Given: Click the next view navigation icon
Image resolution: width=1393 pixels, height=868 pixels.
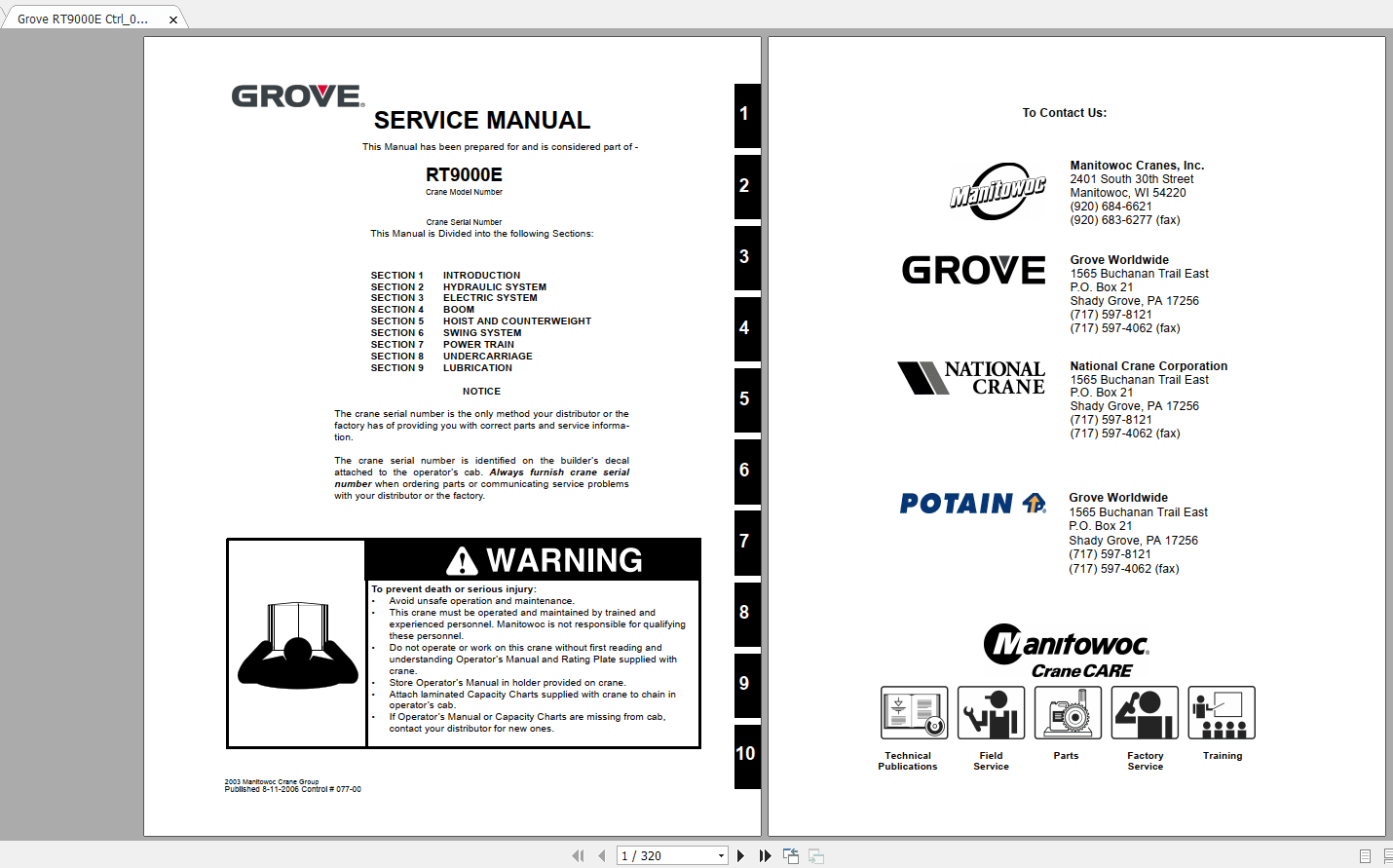Looking at the screenshot, I should [815, 855].
